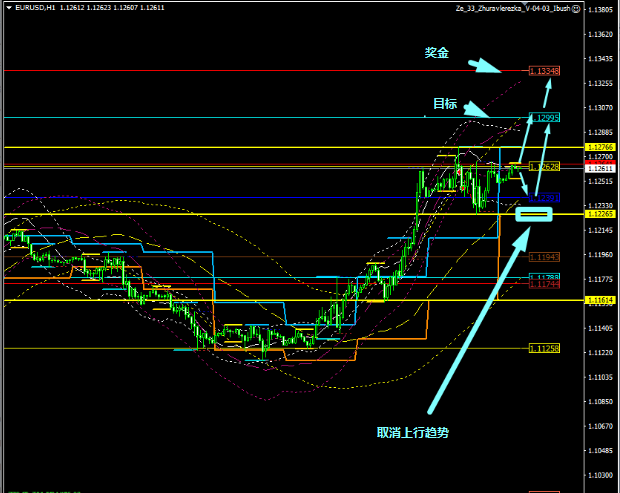Image resolution: width=620 pixels, height=493 pixels.
Task: Click the 1.13348 red price tag
Action: pyautogui.click(x=545, y=71)
